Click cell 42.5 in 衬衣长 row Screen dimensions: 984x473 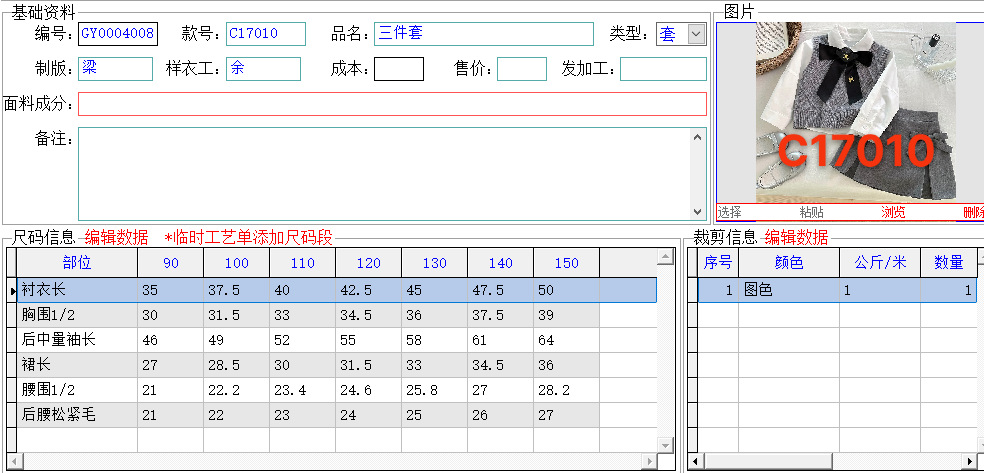[368, 290]
